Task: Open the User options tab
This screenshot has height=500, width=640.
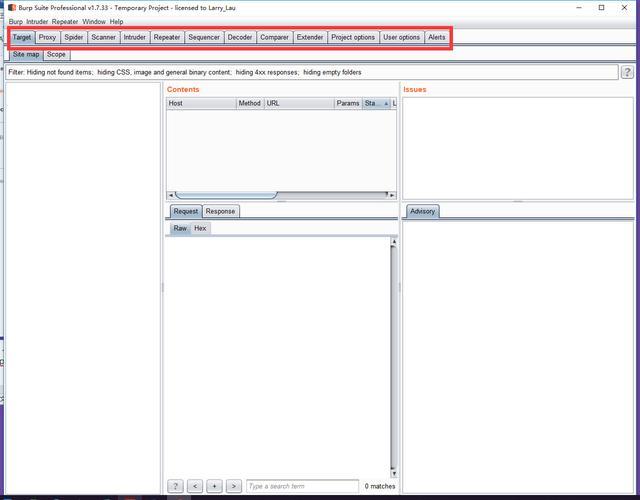Action: tap(402, 37)
